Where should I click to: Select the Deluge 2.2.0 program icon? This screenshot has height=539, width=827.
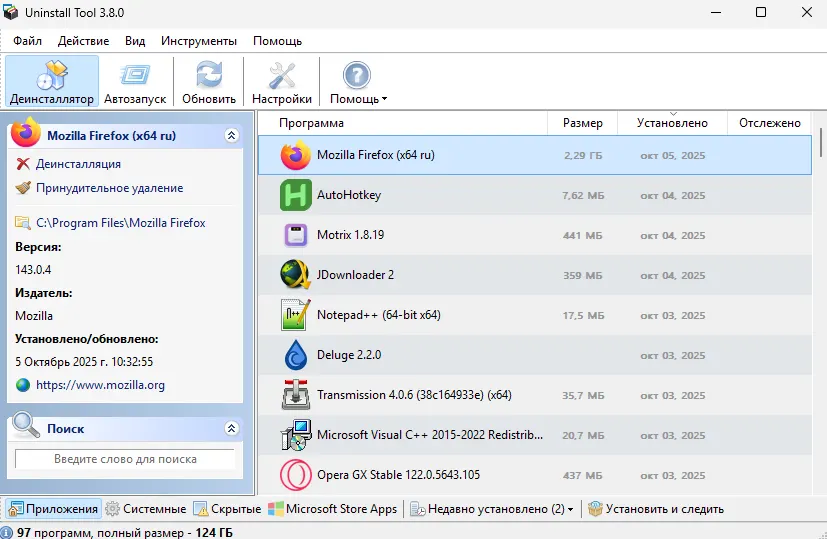(295, 355)
